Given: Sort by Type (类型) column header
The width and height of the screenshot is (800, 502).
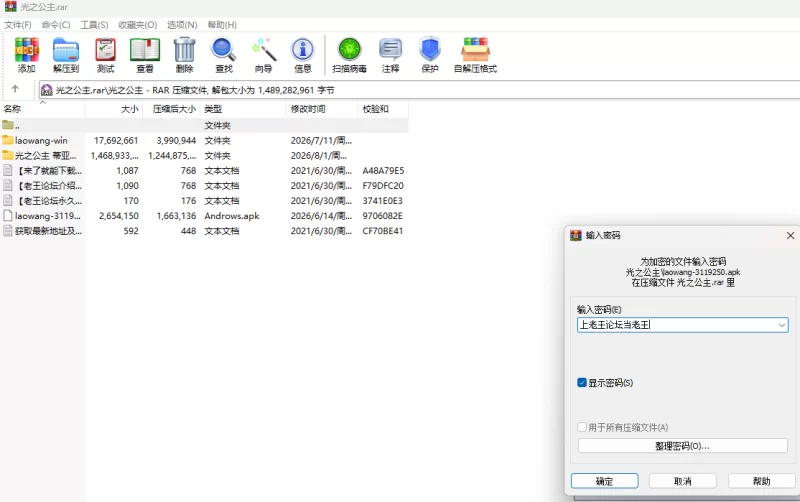Looking at the screenshot, I should (x=243, y=109).
